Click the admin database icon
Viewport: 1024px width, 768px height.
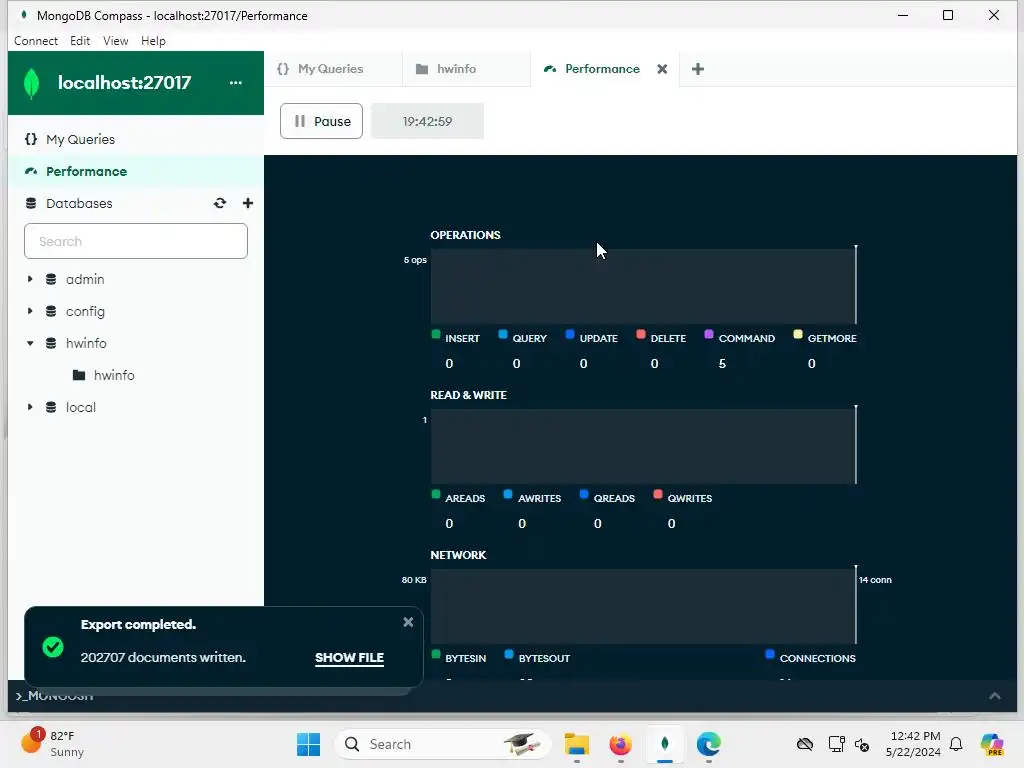coord(51,279)
